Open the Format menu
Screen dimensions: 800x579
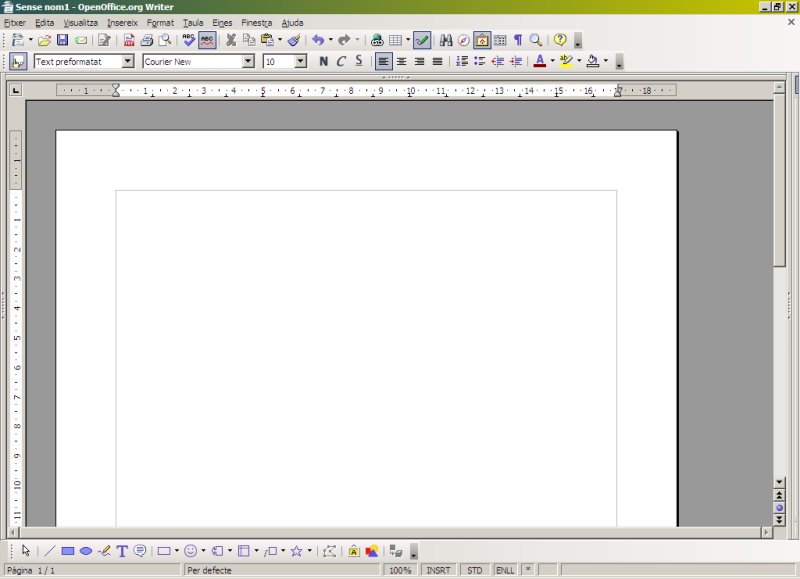click(160, 23)
